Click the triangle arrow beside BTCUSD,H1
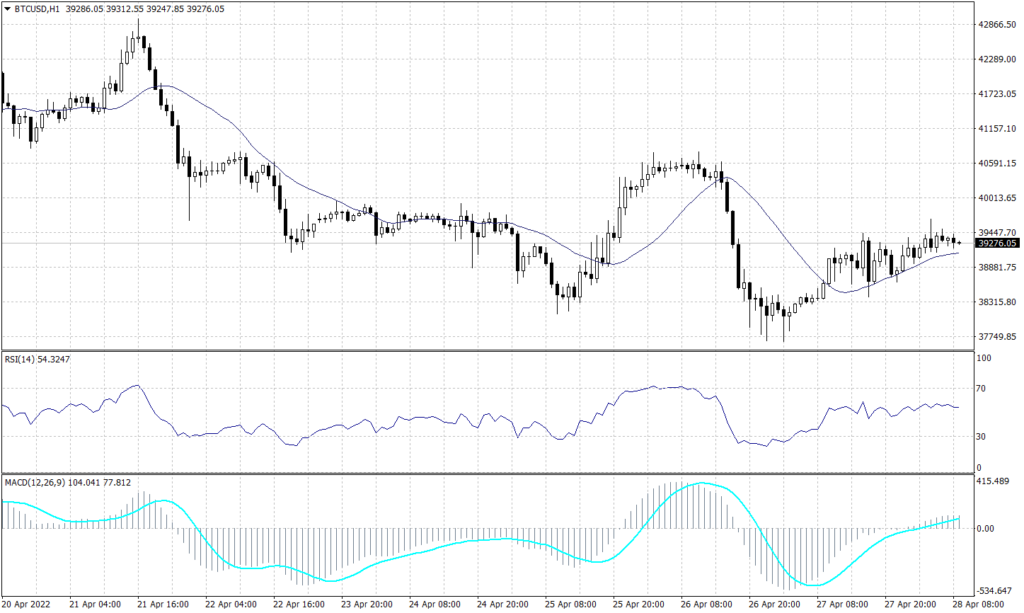 point(7,8)
